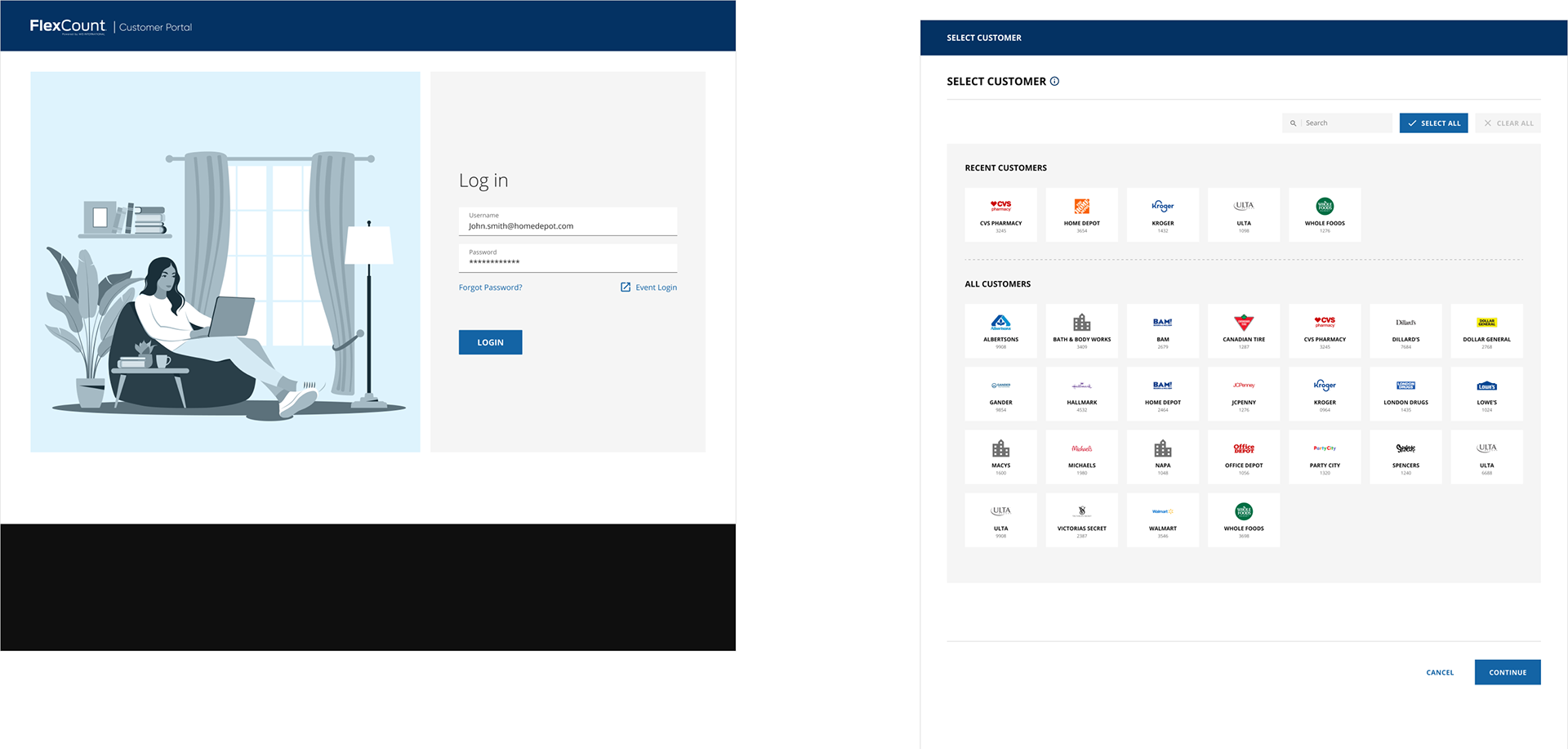This screenshot has width=1568, height=749.
Task: Open the Forgot Password link
Action: 490,288
